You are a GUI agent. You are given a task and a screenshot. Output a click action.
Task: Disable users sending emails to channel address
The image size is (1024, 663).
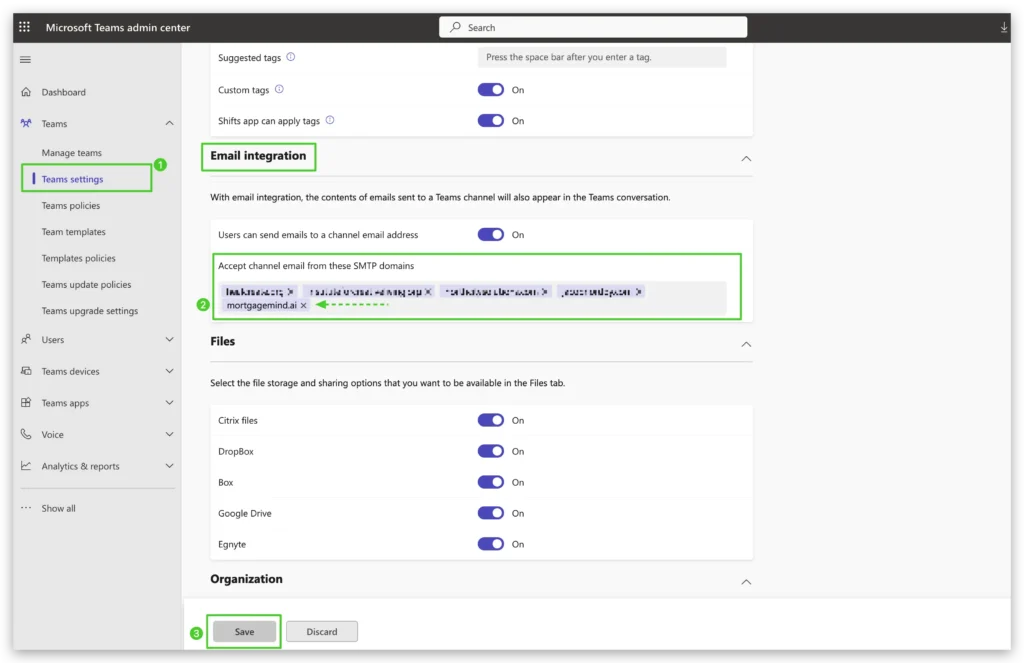tap(490, 235)
